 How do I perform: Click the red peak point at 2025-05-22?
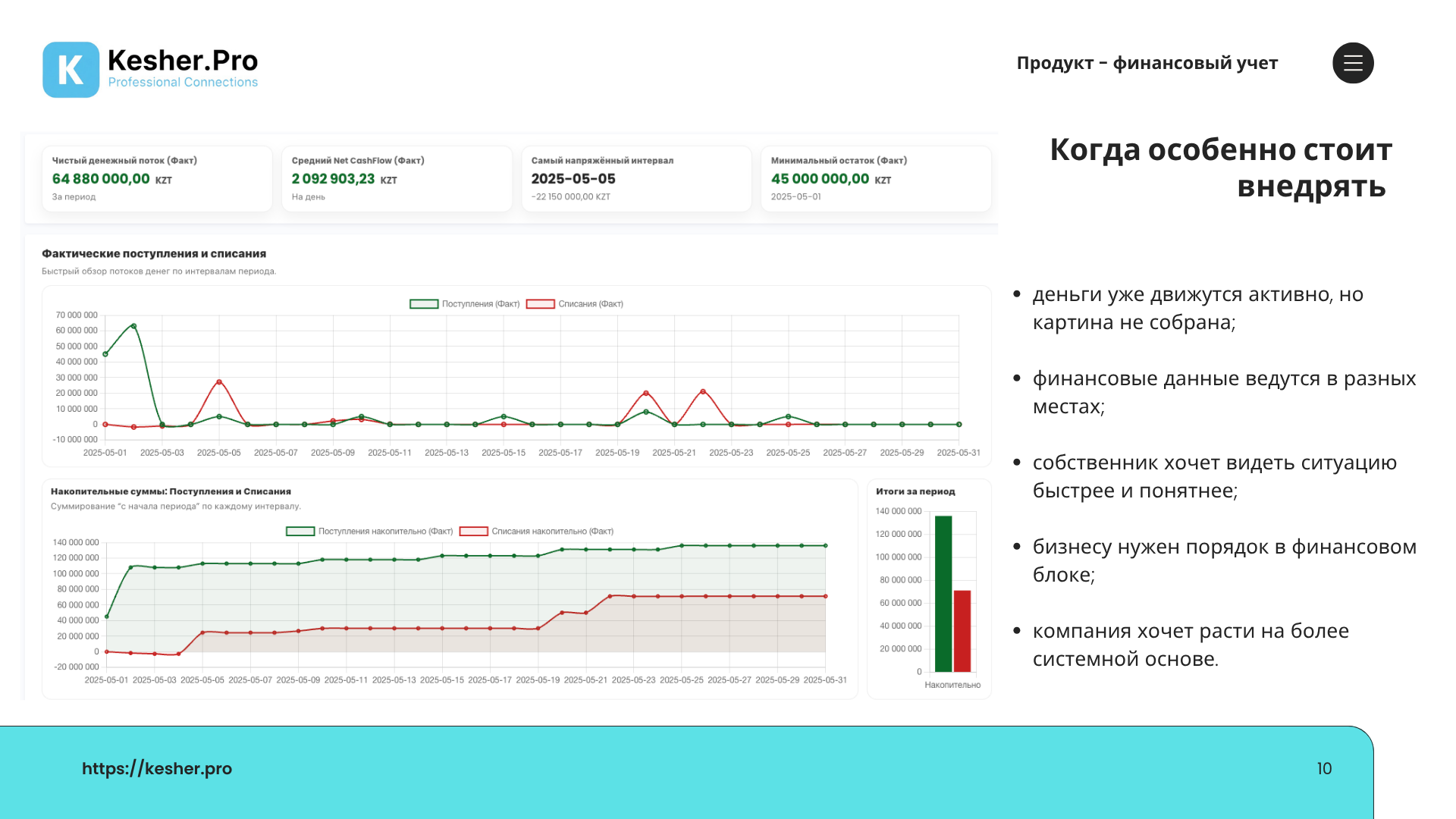703,391
